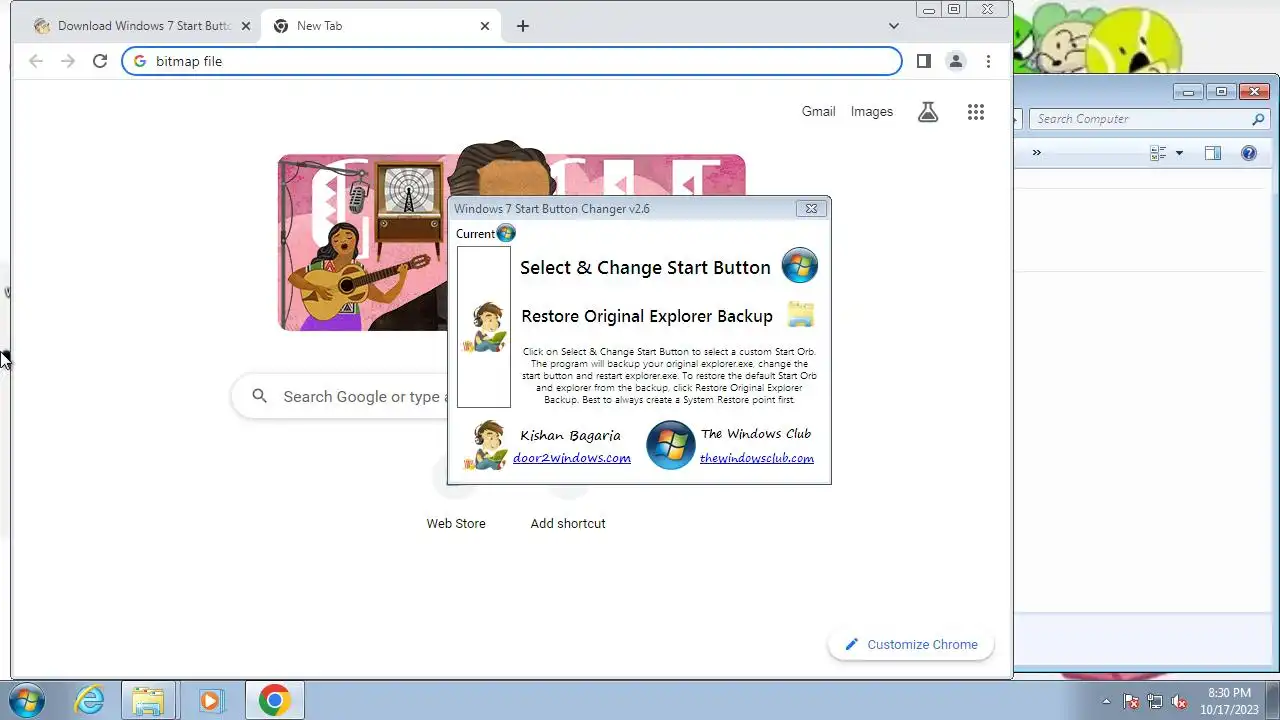Click the Select & Change Start Button orb icon

(x=800, y=266)
